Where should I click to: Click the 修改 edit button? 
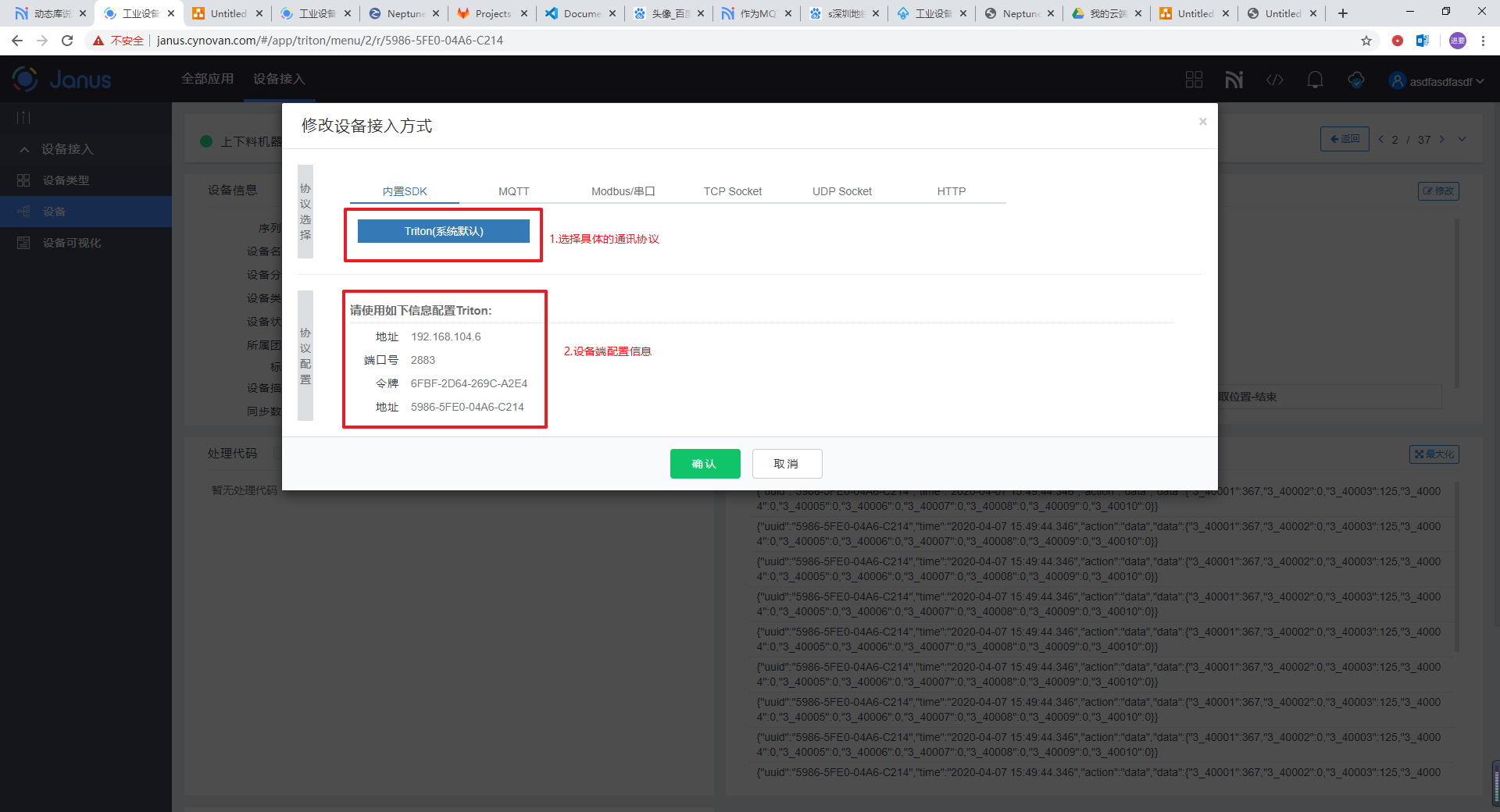(x=1438, y=191)
